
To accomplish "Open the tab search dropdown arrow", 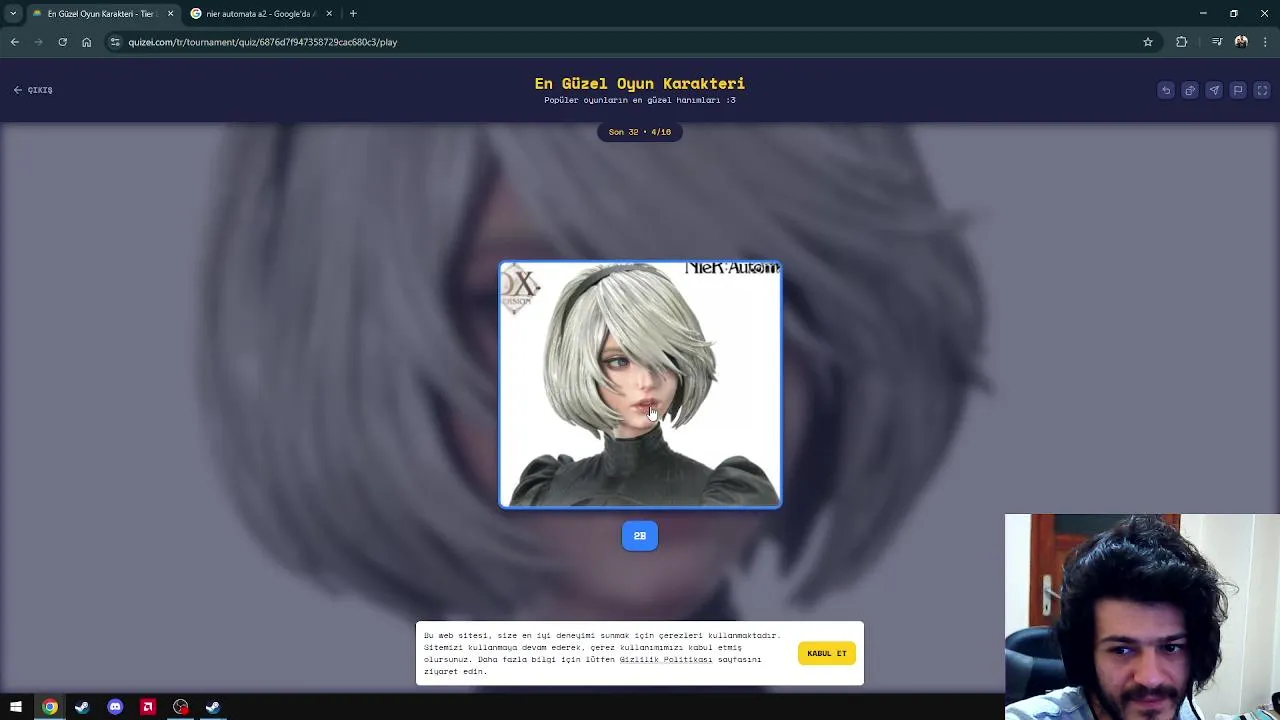I will coord(13,14).
